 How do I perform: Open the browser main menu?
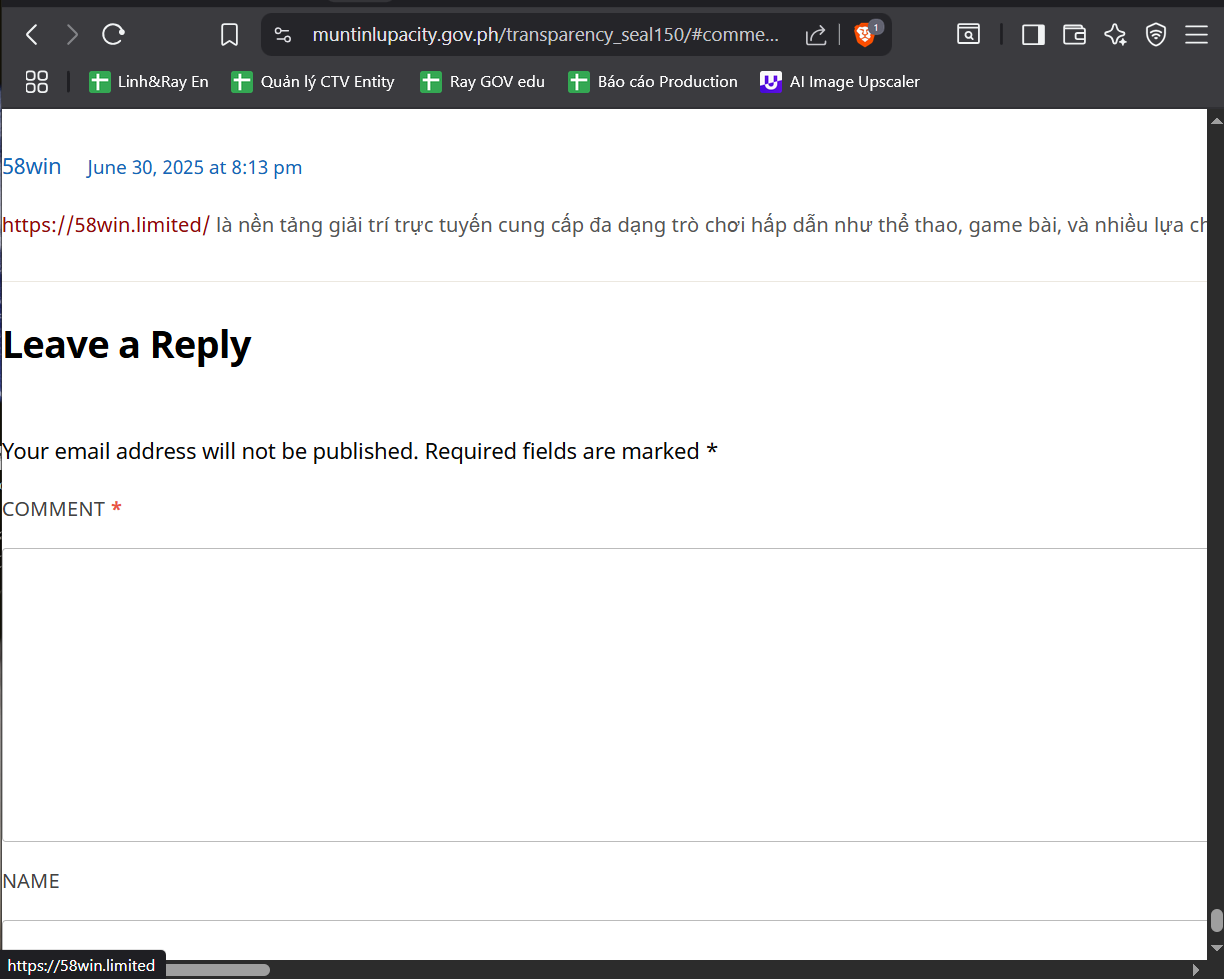tap(1197, 35)
